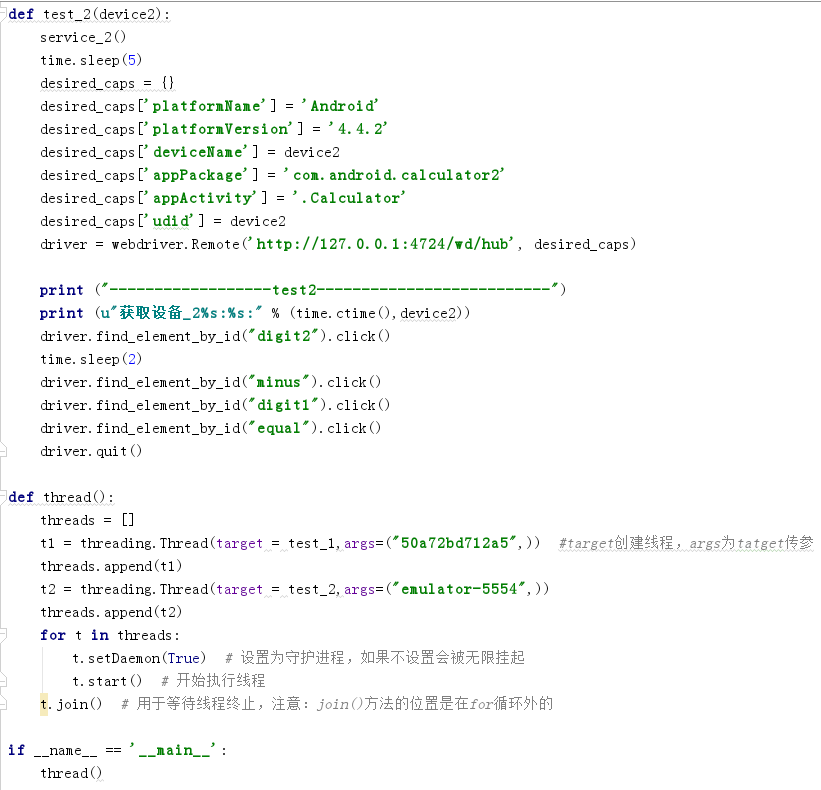This screenshot has width=821, height=790.
Task: Click the http://127.0.0.1:4724/wd/hub URL string
Action: tap(381, 244)
